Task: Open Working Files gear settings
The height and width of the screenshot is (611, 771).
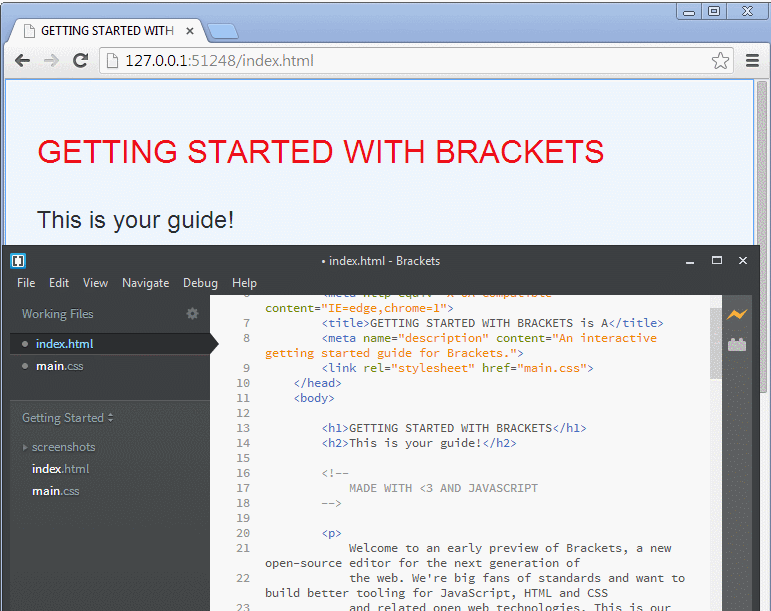Action: tap(192, 314)
